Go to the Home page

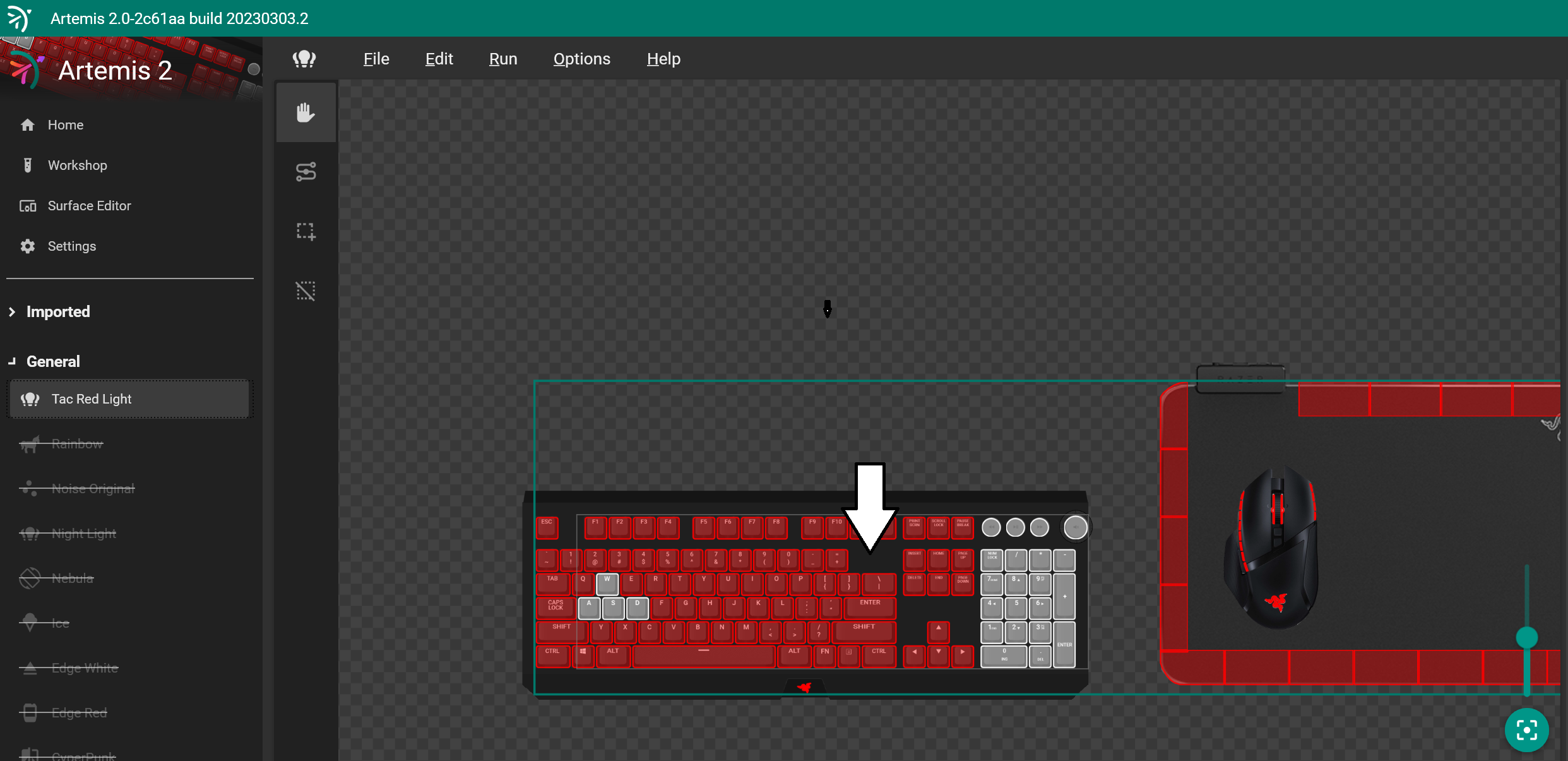click(65, 125)
